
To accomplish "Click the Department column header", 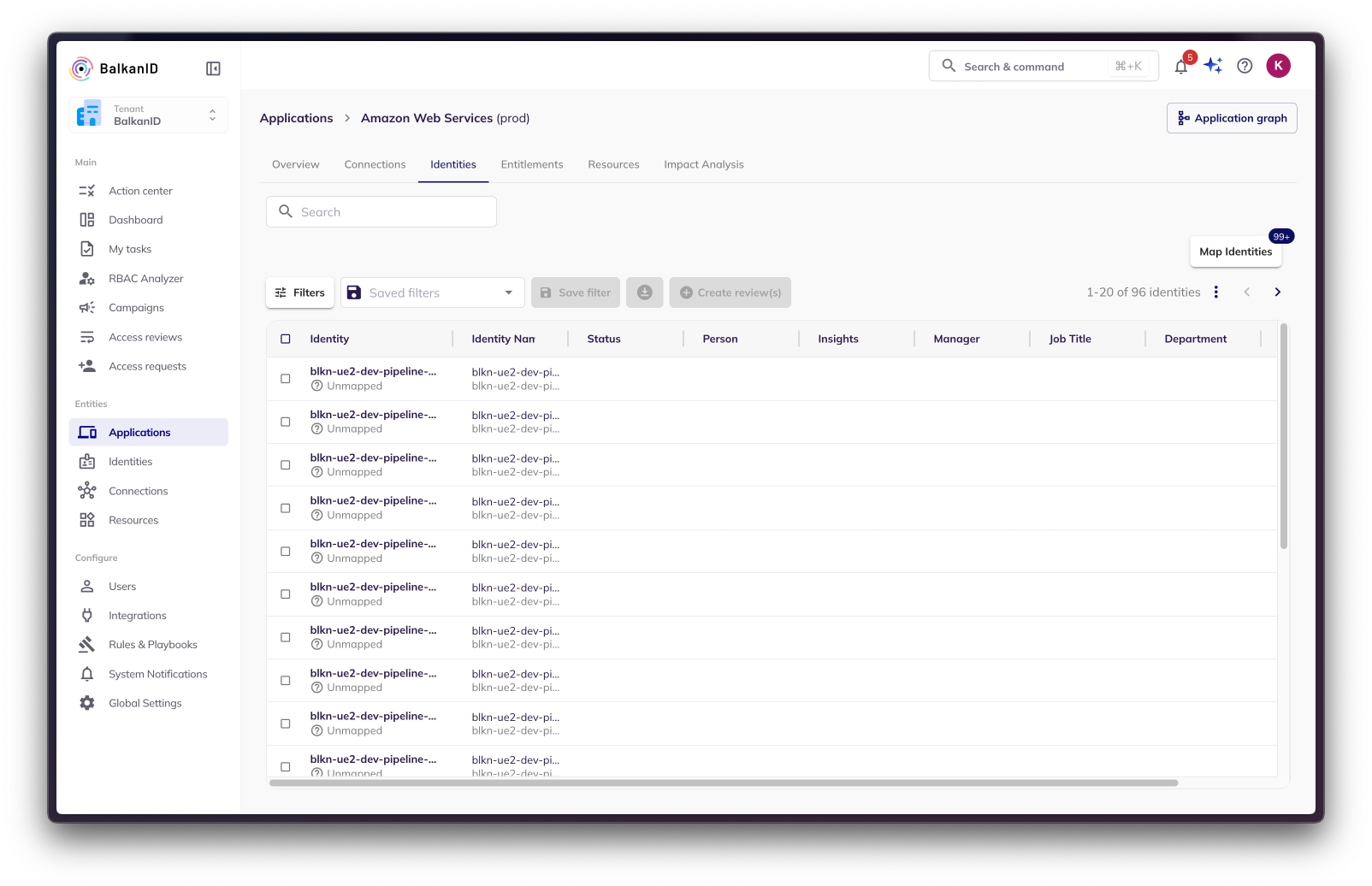I will click(x=1195, y=339).
